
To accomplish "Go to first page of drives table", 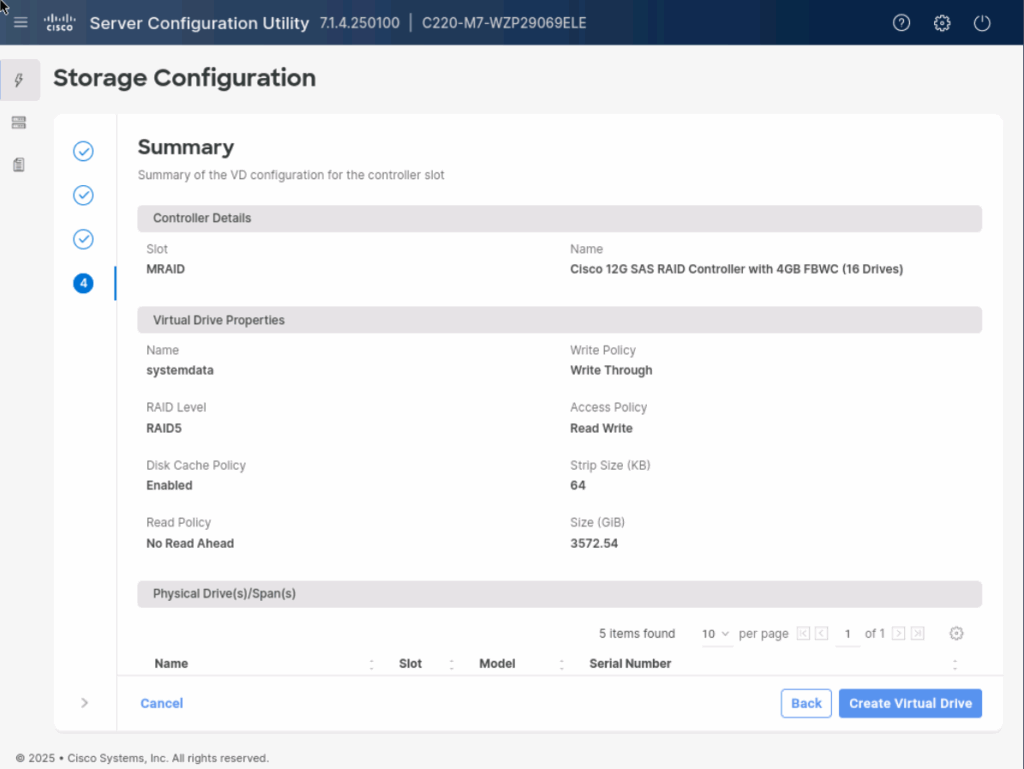I will click(803, 633).
